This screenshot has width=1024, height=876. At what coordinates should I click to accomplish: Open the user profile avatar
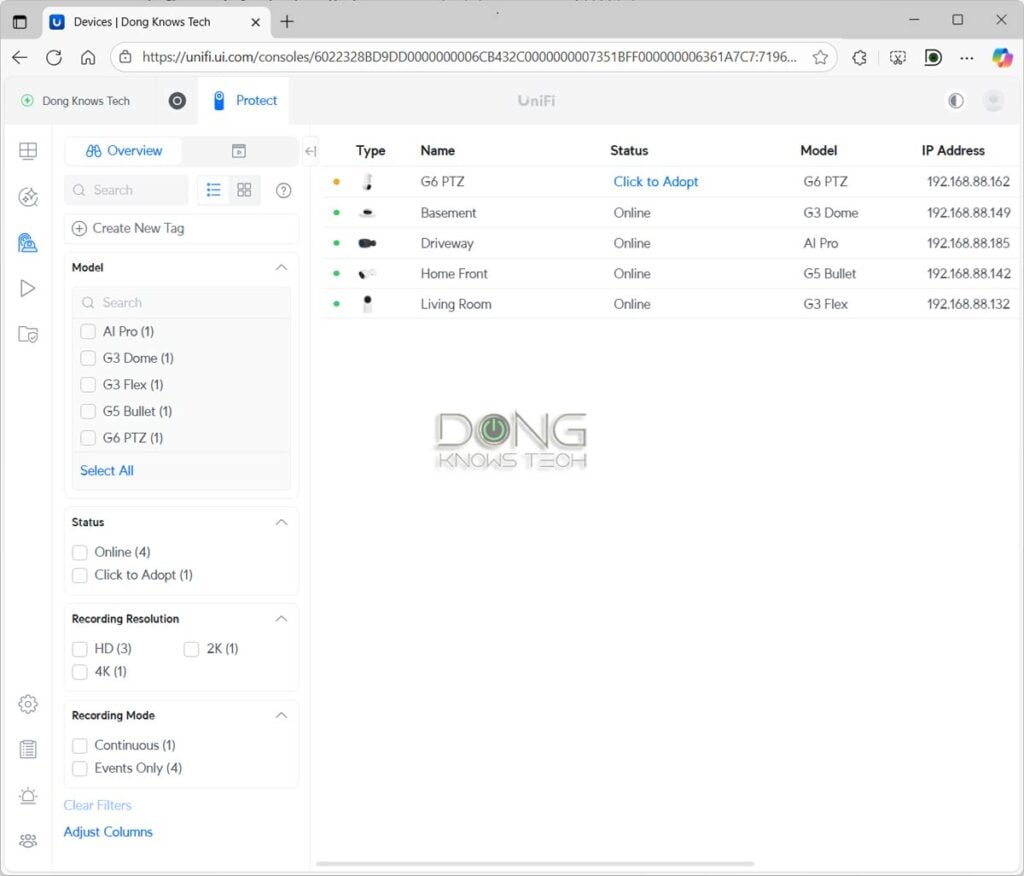993,101
